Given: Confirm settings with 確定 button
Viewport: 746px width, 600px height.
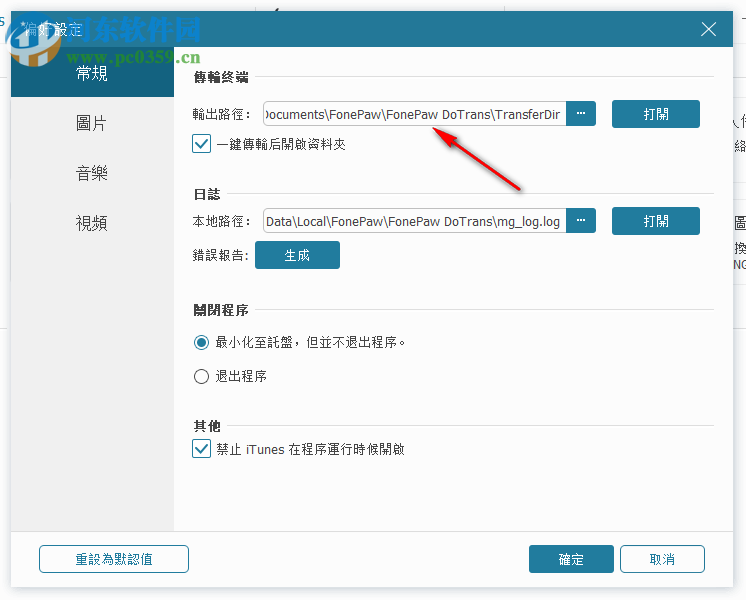Looking at the screenshot, I should click(571, 559).
